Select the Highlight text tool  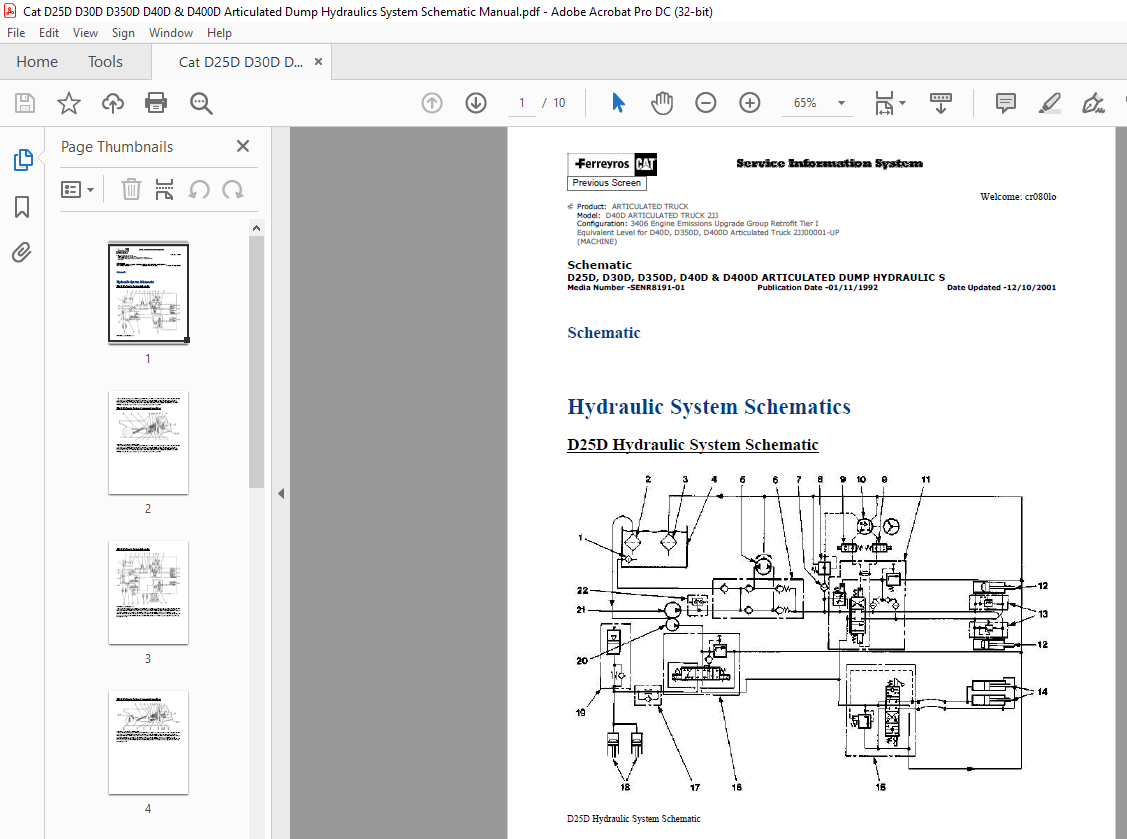1049,104
